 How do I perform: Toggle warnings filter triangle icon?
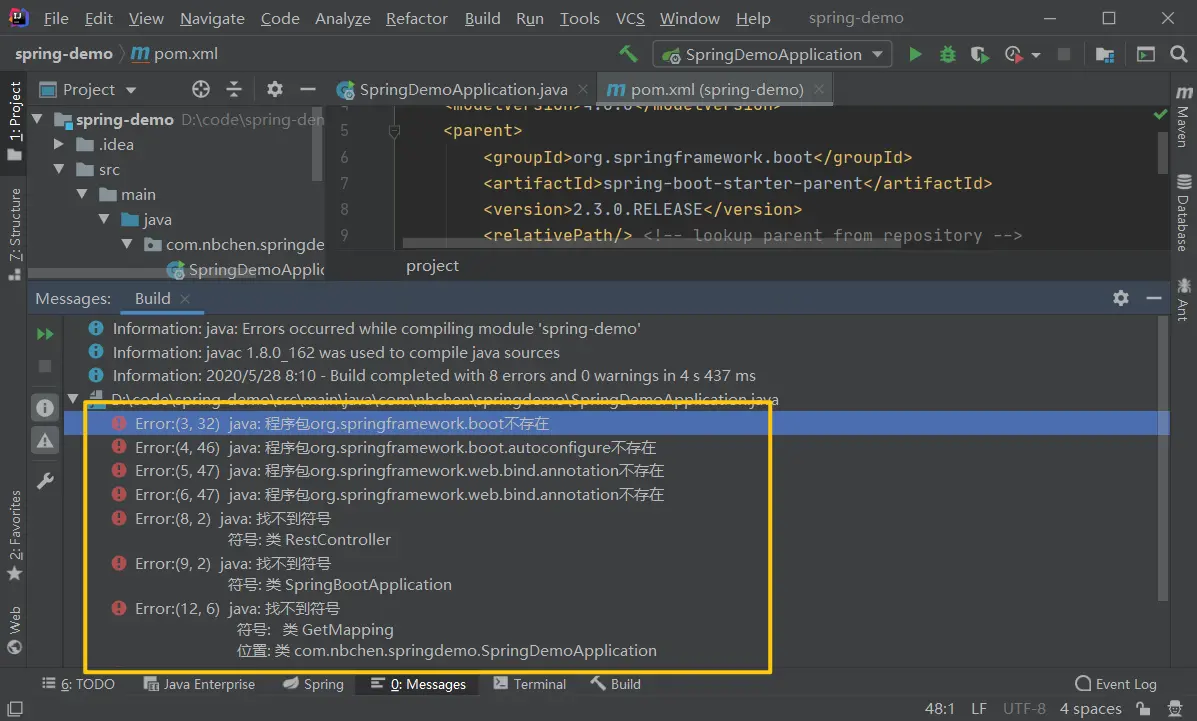coord(45,441)
